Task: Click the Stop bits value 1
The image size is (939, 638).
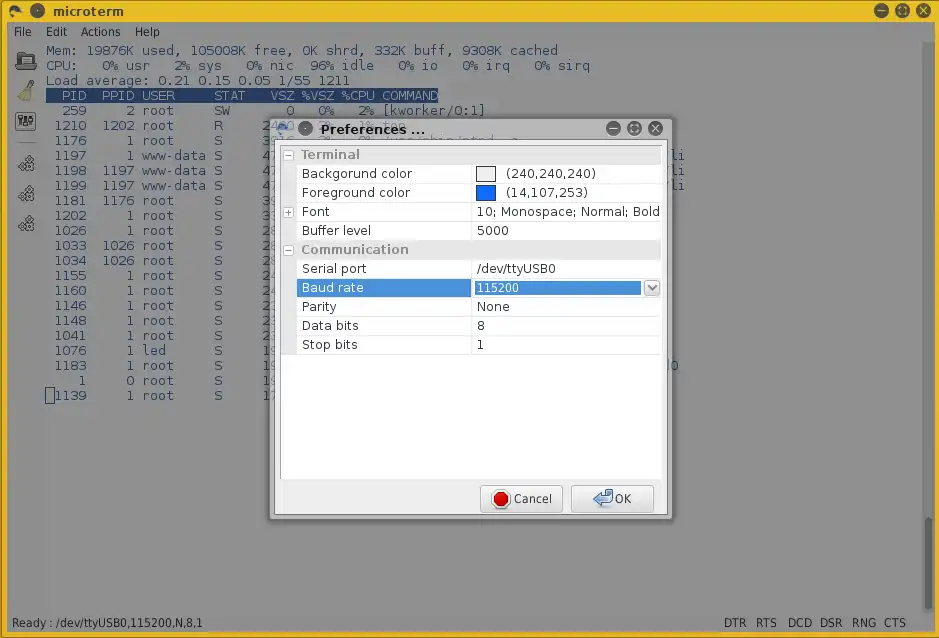Action: tap(480, 345)
